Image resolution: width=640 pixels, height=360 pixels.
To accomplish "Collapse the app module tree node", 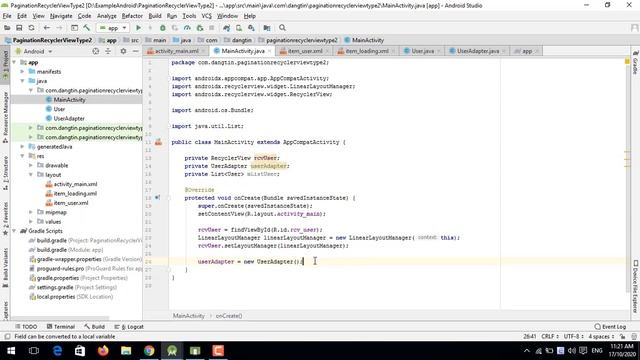I will (x=14, y=62).
